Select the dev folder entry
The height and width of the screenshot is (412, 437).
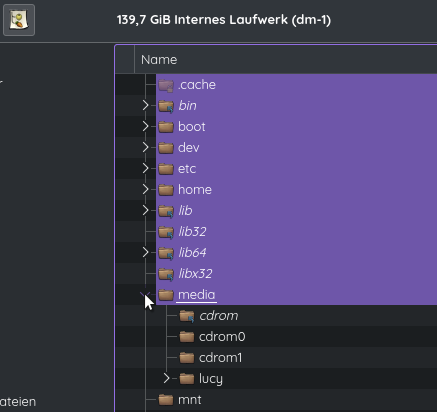[189, 148]
